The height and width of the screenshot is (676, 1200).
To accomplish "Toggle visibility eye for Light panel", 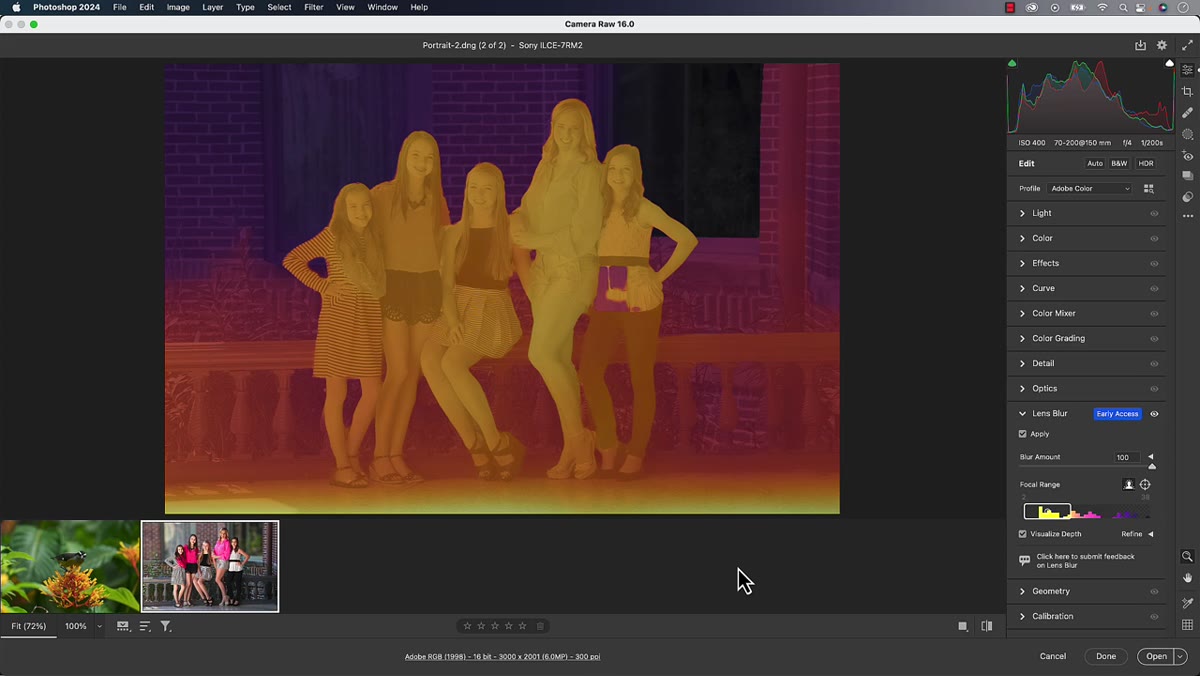I will [x=1154, y=213].
